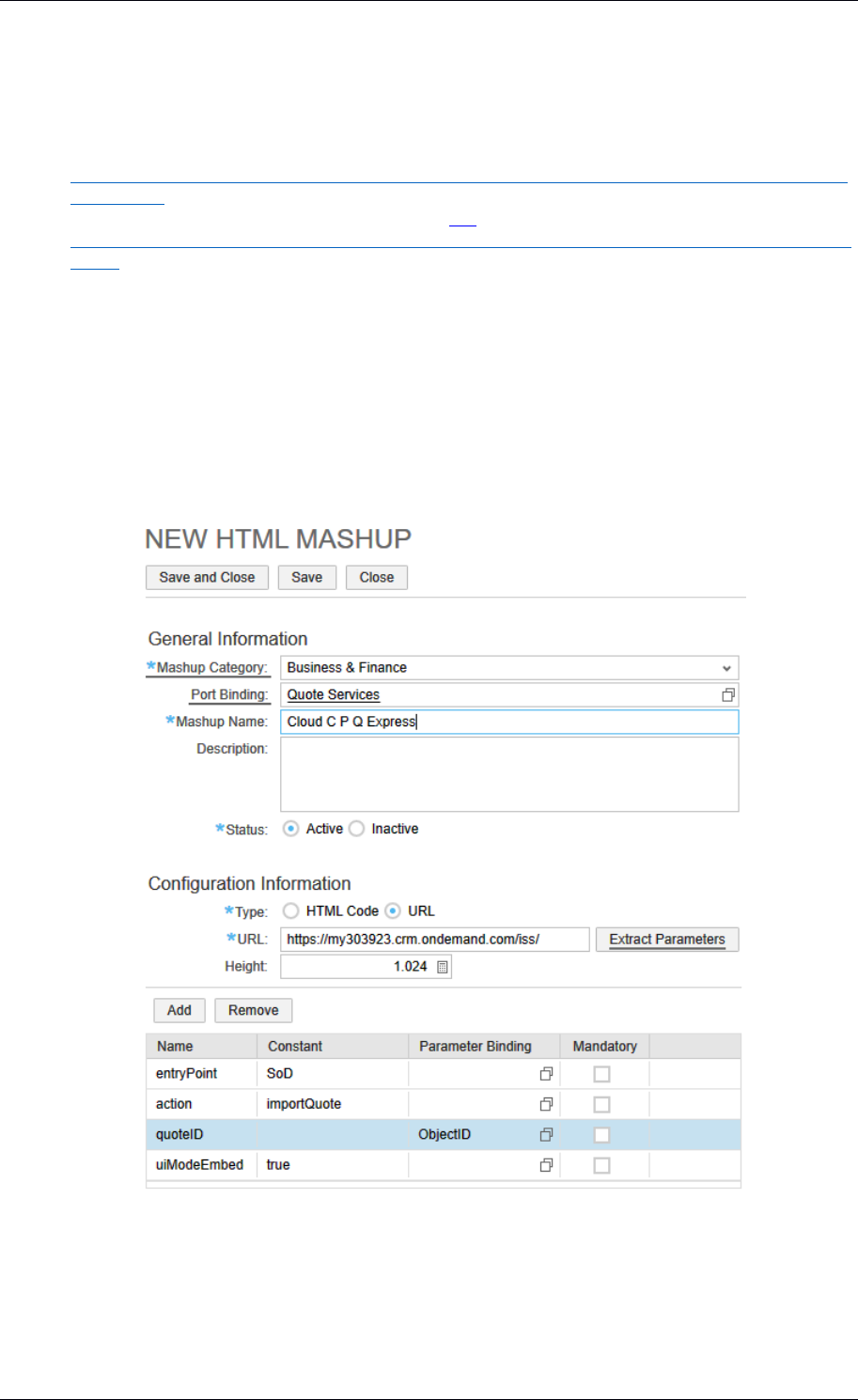Click the ObjectID parameter binding cell

click(x=484, y=1134)
